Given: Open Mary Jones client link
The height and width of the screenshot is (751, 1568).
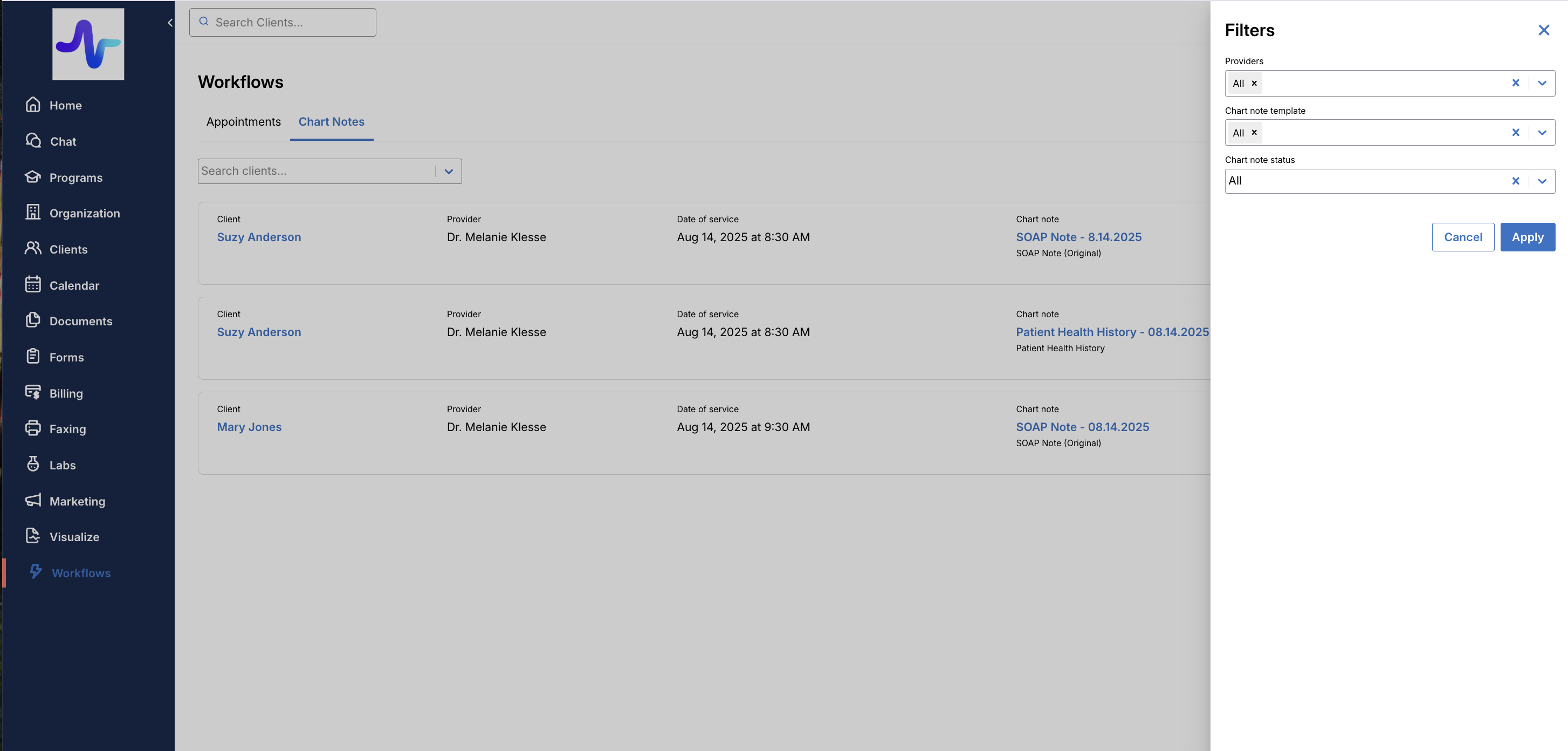Looking at the screenshot, I should (249, 427).
